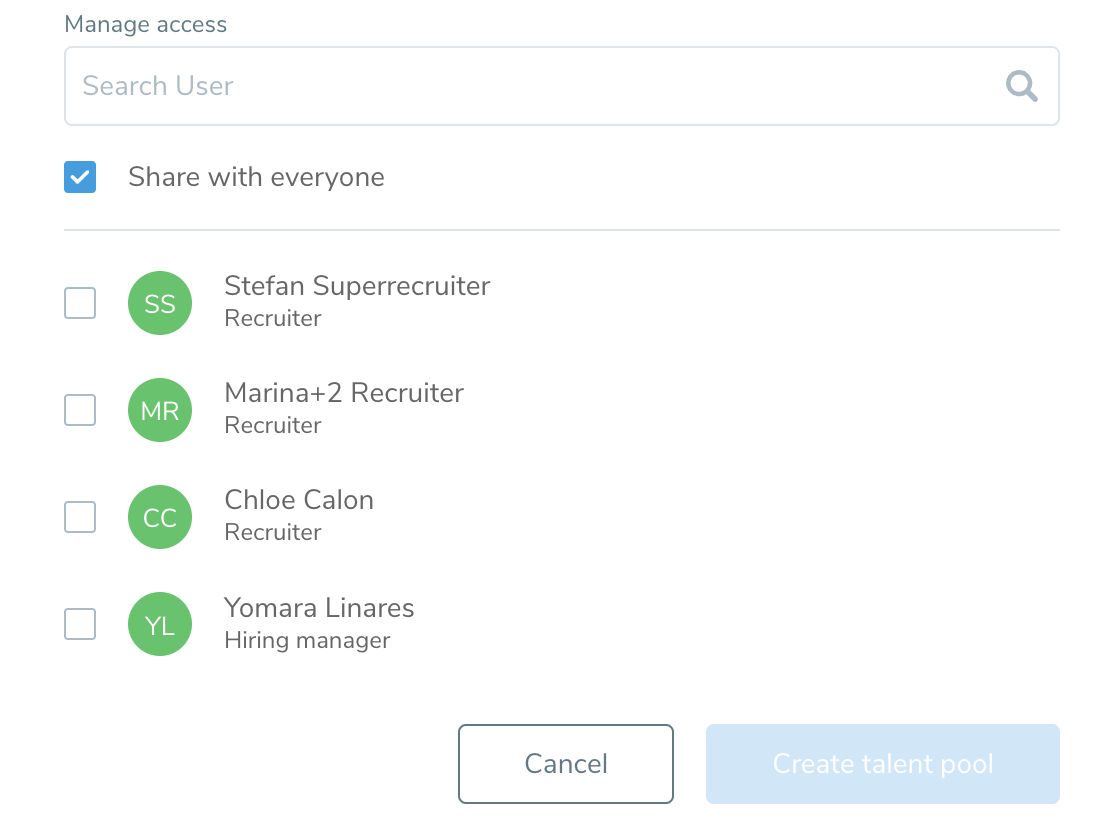Check the box beside Stefan Superrecruiter
Image resolution: width=1120 pixels, height=830 pixels.
(x=80, y=303)
